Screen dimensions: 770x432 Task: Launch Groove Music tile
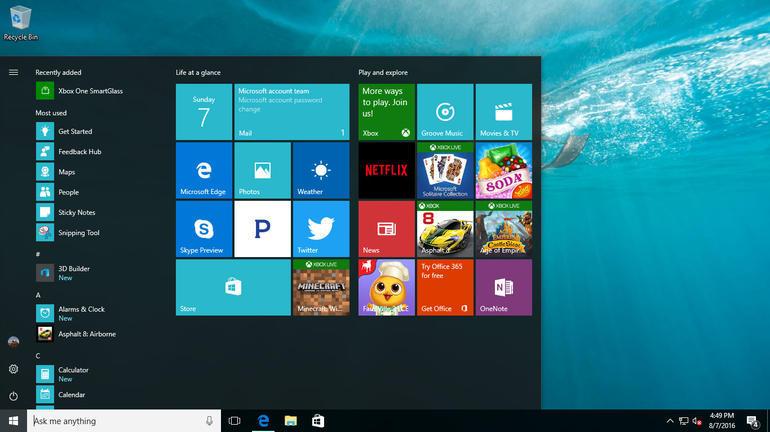[x=445, y=112]
